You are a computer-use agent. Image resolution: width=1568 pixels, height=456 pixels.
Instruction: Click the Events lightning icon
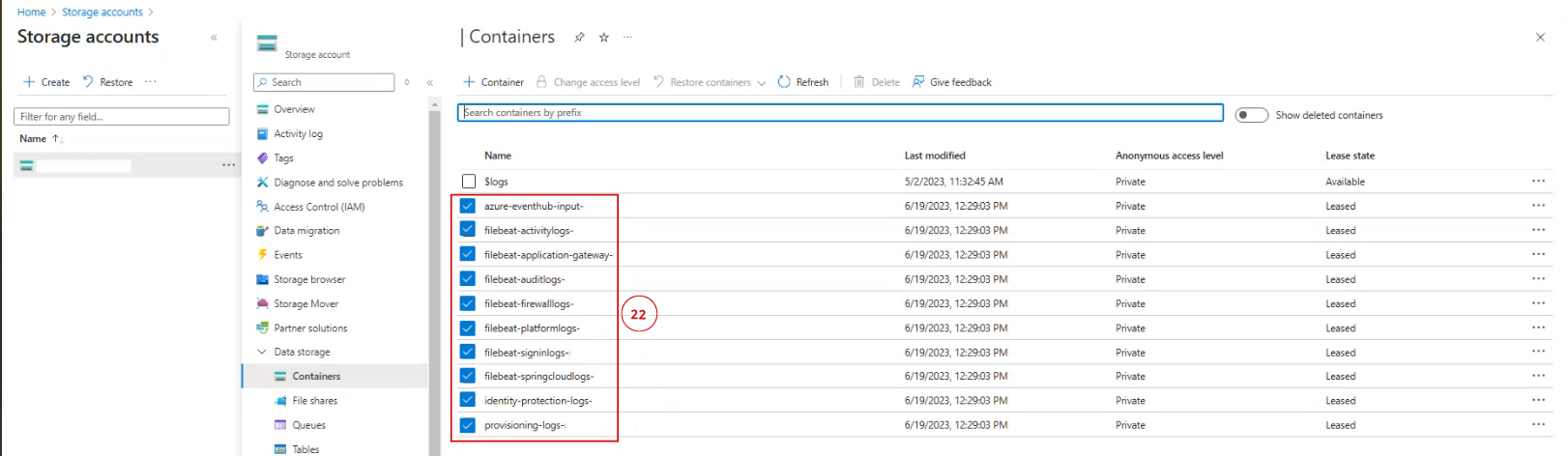pyautogui.click(x=262, y=255)
